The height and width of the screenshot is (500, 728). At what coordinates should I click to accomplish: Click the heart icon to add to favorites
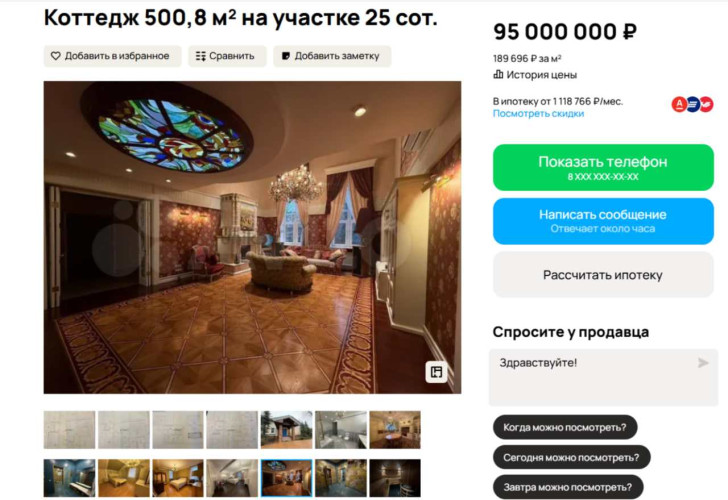pyautogui.click(x=56, y=56)
